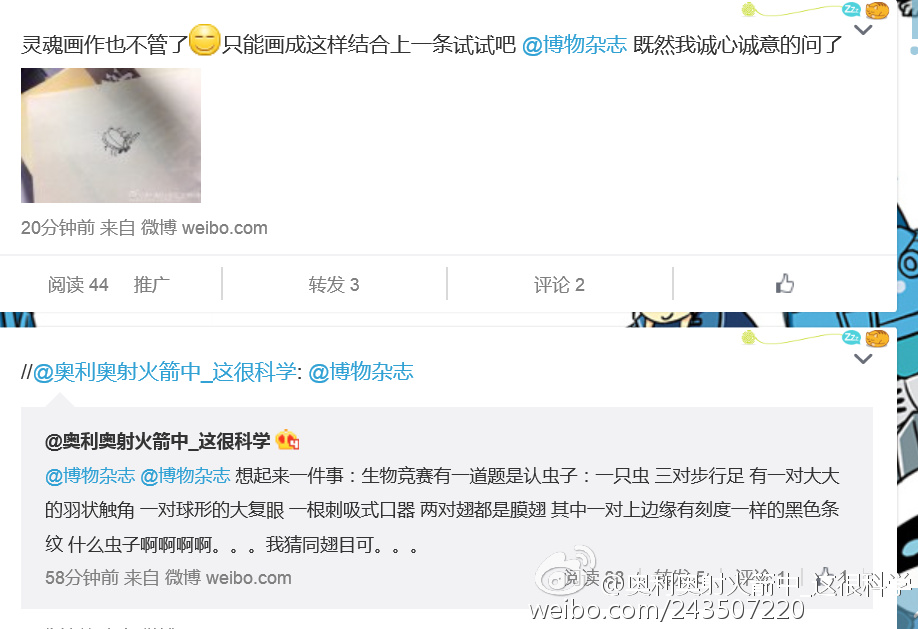918x629 pixels.
Task: Open the insect sketch thumbnail image
Action: click(x=111, y=135)
